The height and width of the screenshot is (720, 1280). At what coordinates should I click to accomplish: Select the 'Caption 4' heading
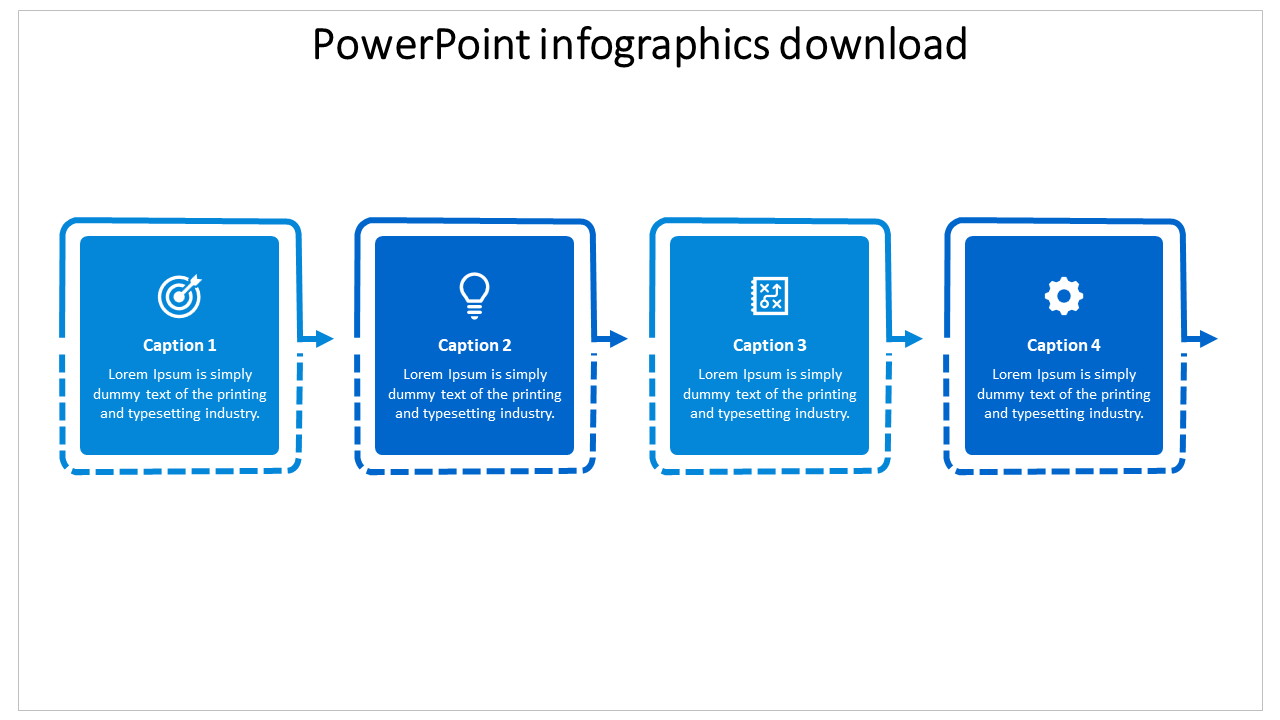coord(1064,345)
